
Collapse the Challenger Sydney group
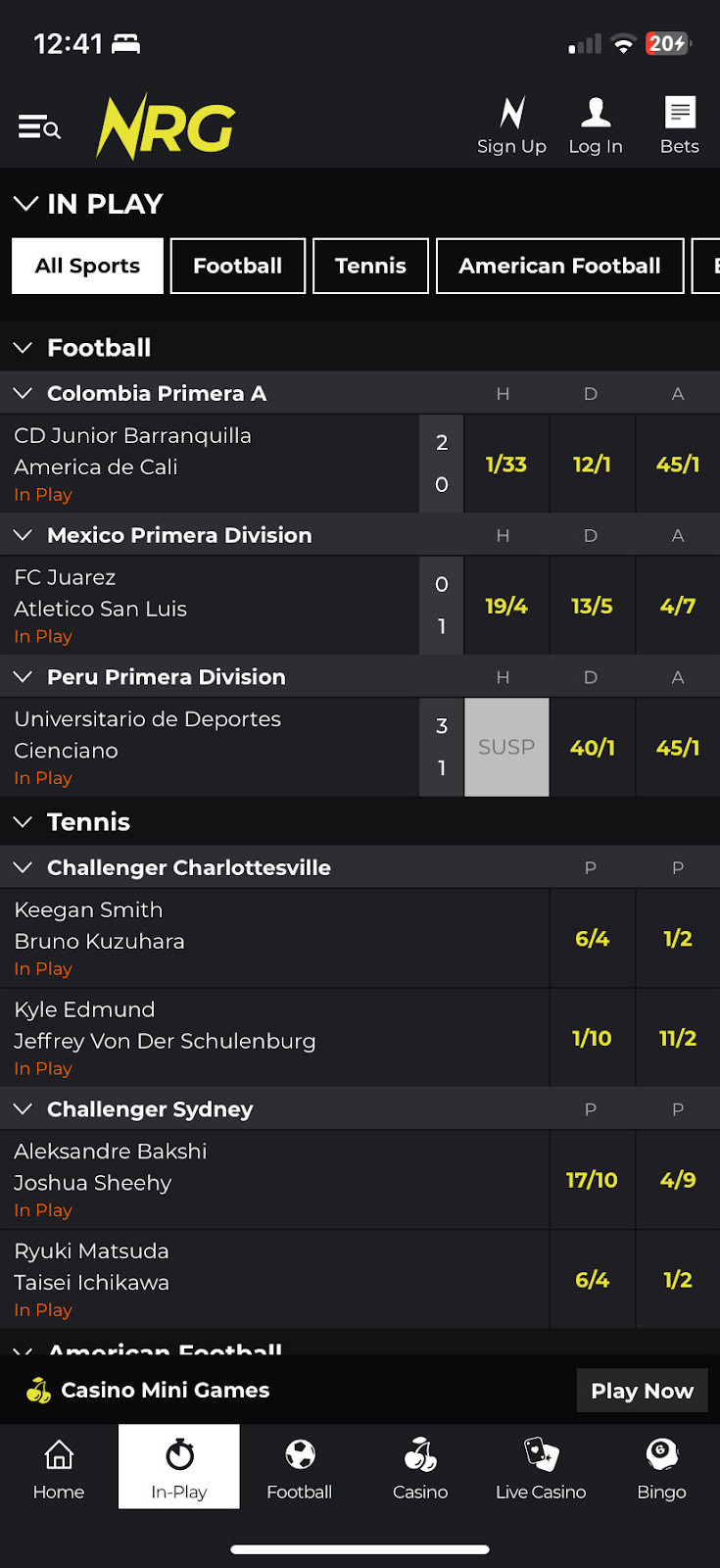click(23, 1109)
